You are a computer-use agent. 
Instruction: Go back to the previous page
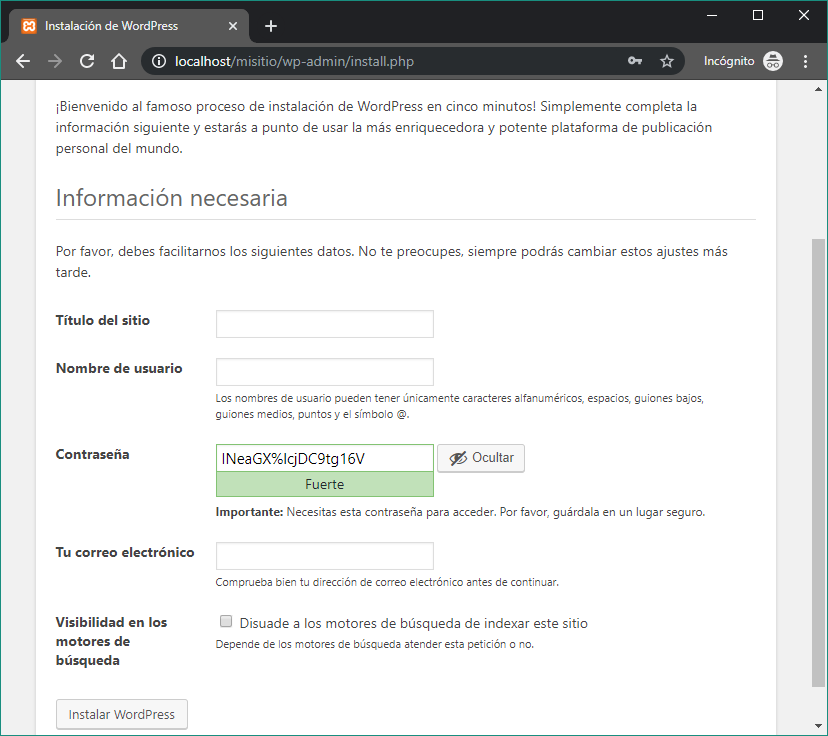tap(23, 61)
